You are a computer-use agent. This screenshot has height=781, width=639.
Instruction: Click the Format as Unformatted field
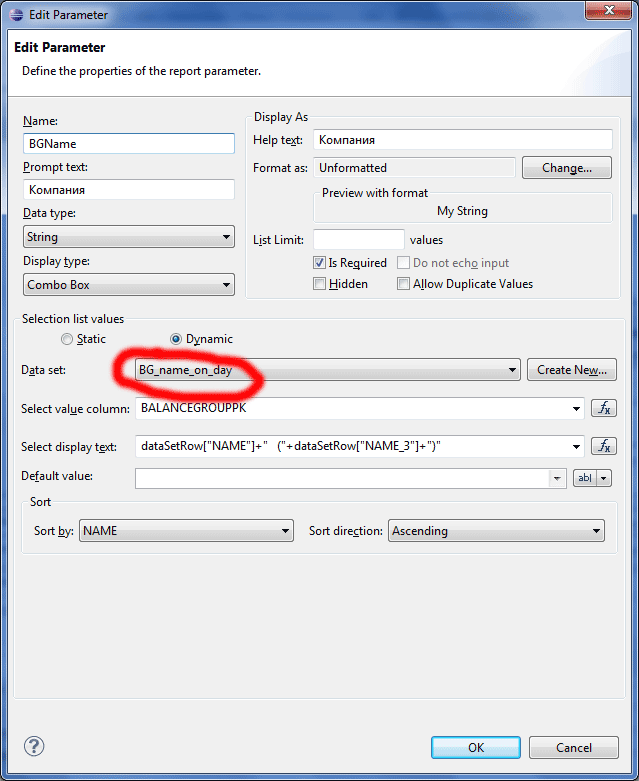[x=414, y=168]
